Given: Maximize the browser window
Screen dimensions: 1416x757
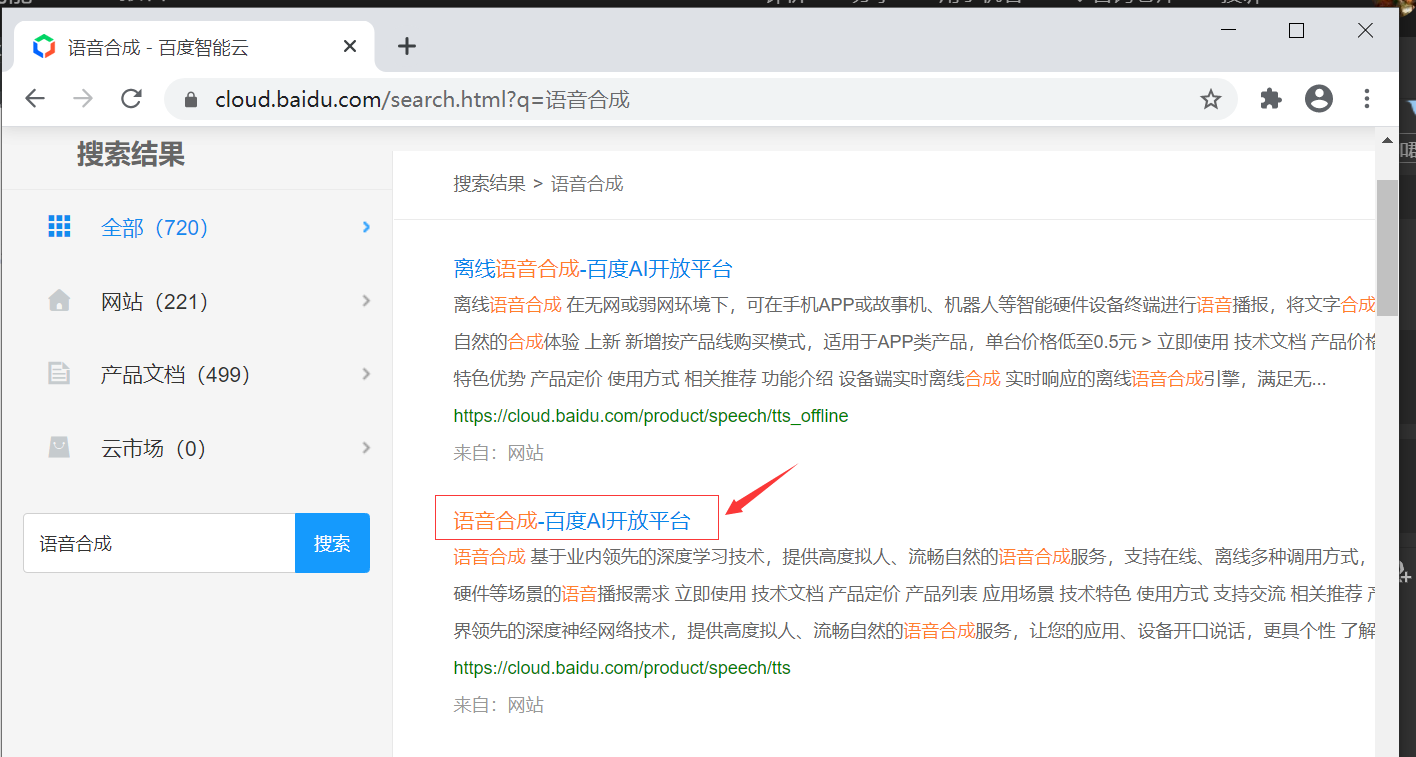Looking at the screenshot, I should point(1297,31).
